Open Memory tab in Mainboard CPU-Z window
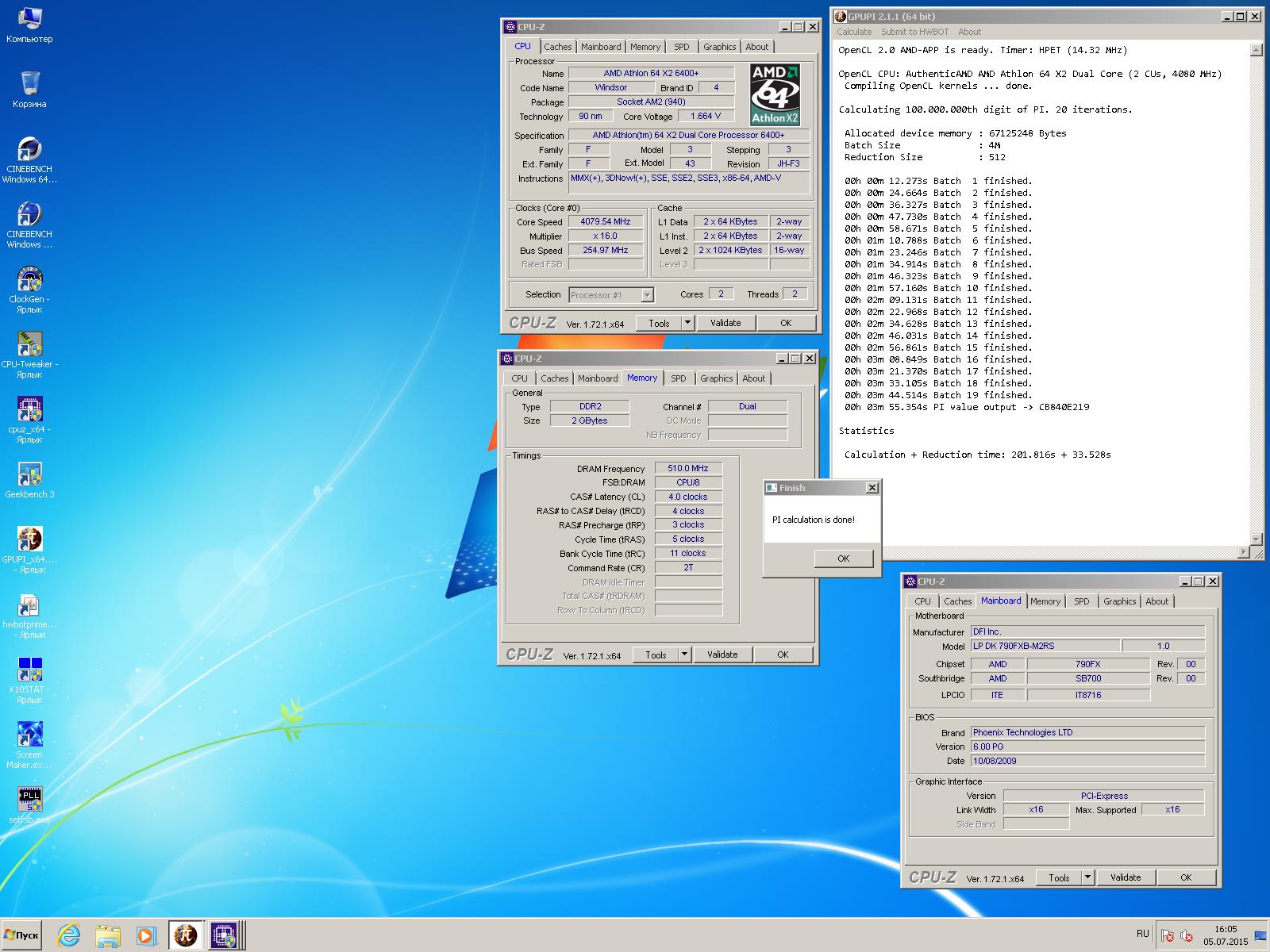Image resolution: width=1270 pixels, height=952 pixels. coord(1045,601)
